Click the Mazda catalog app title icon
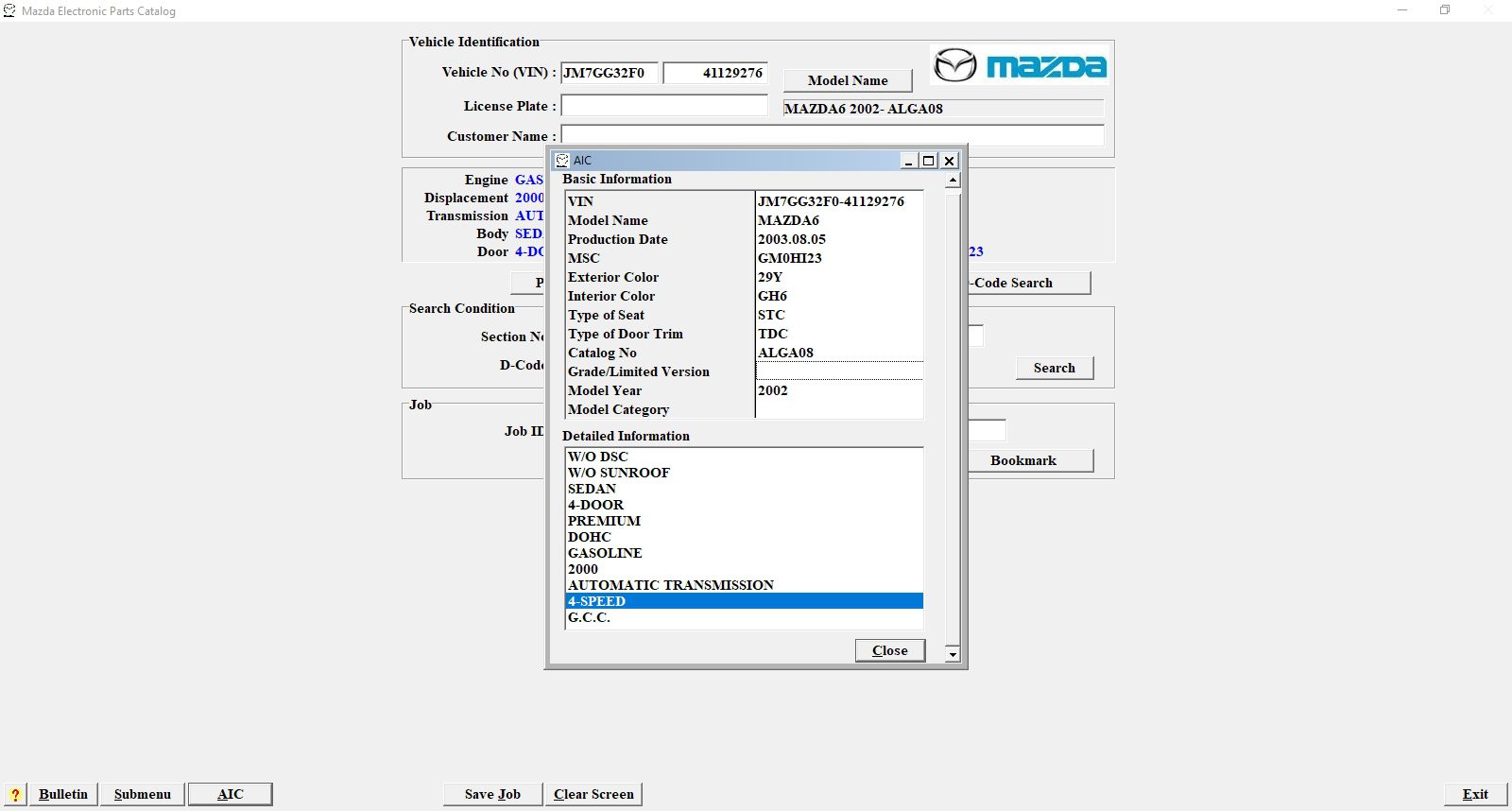The height and width of the screenshot is (811, 1512). click(x=9, y=10)
